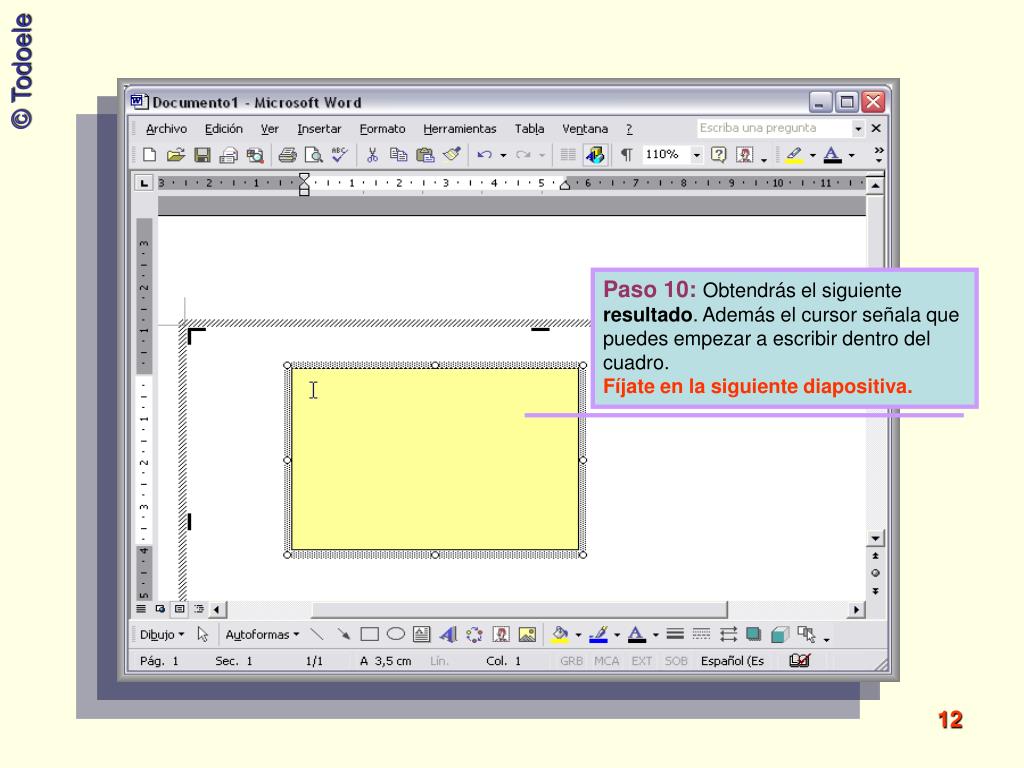Toggle SOB overtype mode indicator
1024x768 pixels.
tap(676, 661)
